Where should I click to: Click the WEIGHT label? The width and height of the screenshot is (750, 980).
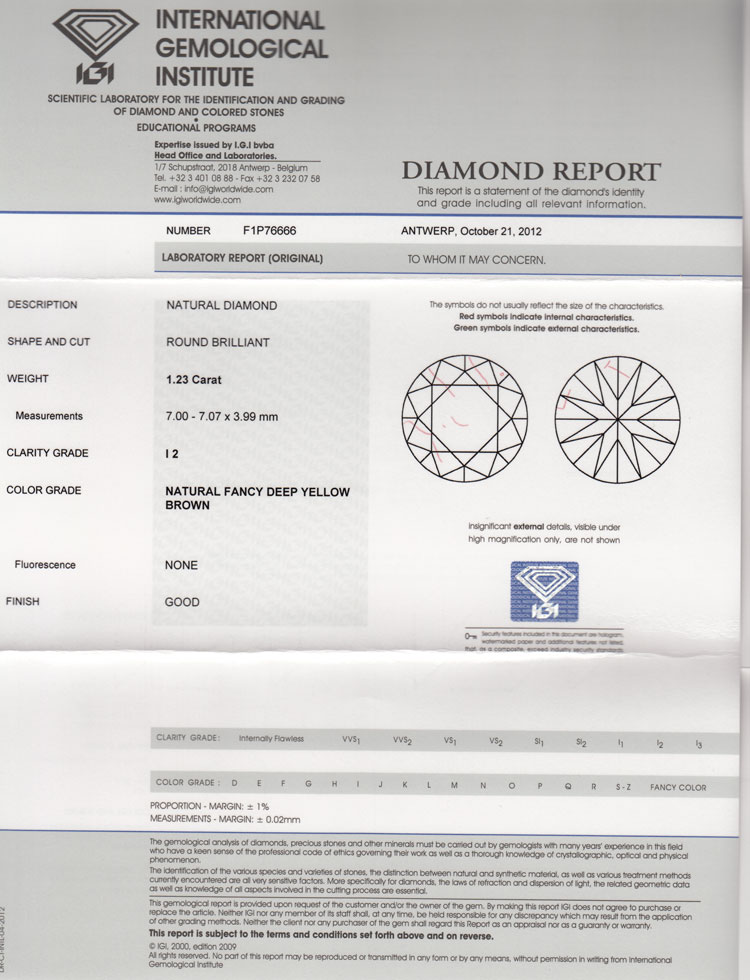coord(28,378)
